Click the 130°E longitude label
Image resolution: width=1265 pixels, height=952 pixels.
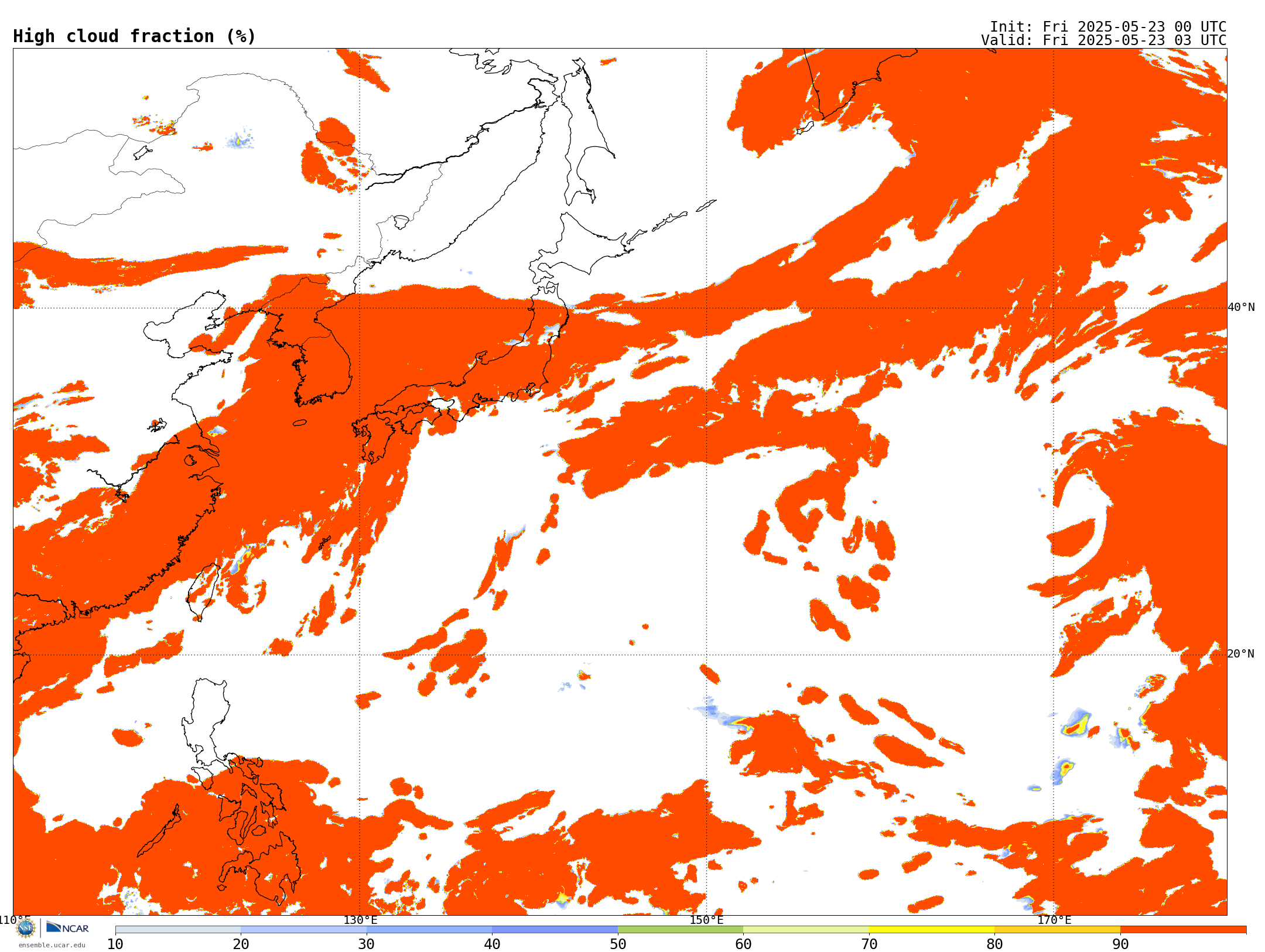click(360, 920)
